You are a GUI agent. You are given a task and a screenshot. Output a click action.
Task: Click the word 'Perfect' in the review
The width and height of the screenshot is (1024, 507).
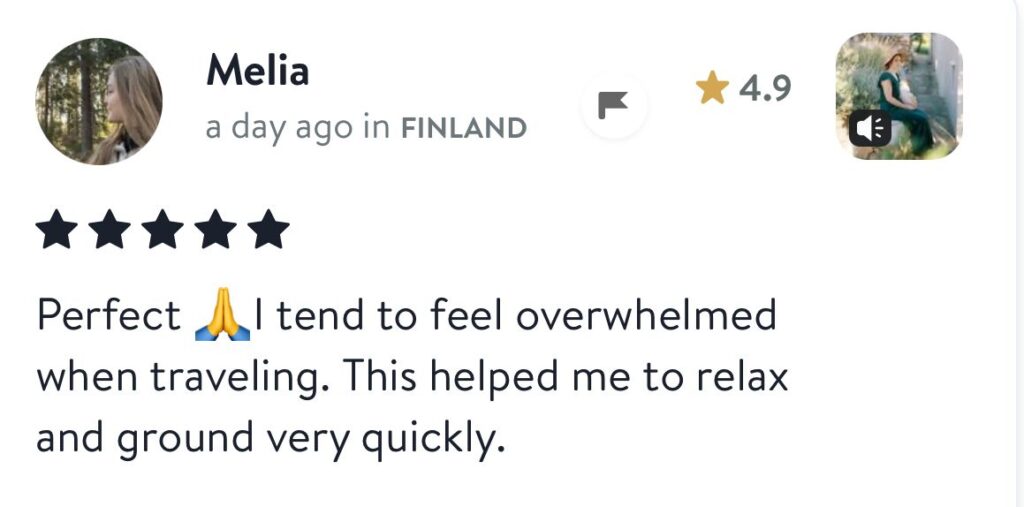click(x=108, y=316)
